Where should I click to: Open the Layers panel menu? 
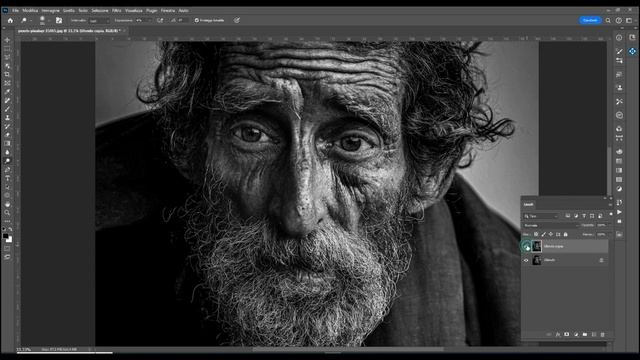[610, 204]
